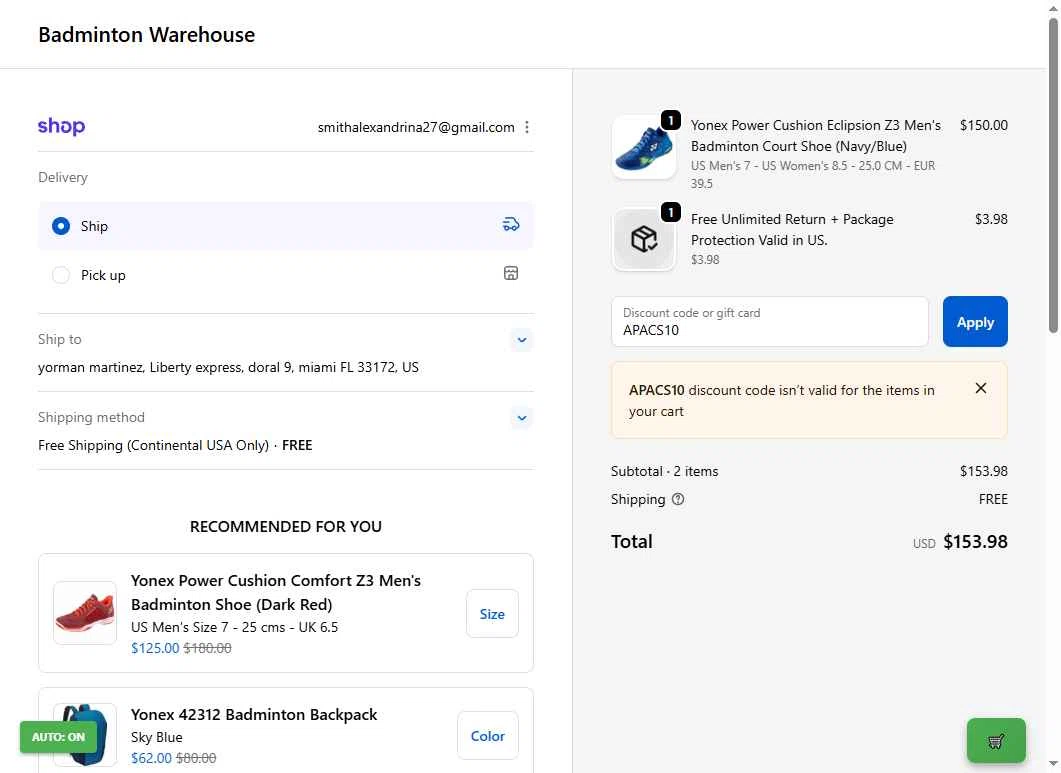This screenshot has height=773, width=1061.
Task: Click the green cart floating button
Action: (x=996, y=741)
